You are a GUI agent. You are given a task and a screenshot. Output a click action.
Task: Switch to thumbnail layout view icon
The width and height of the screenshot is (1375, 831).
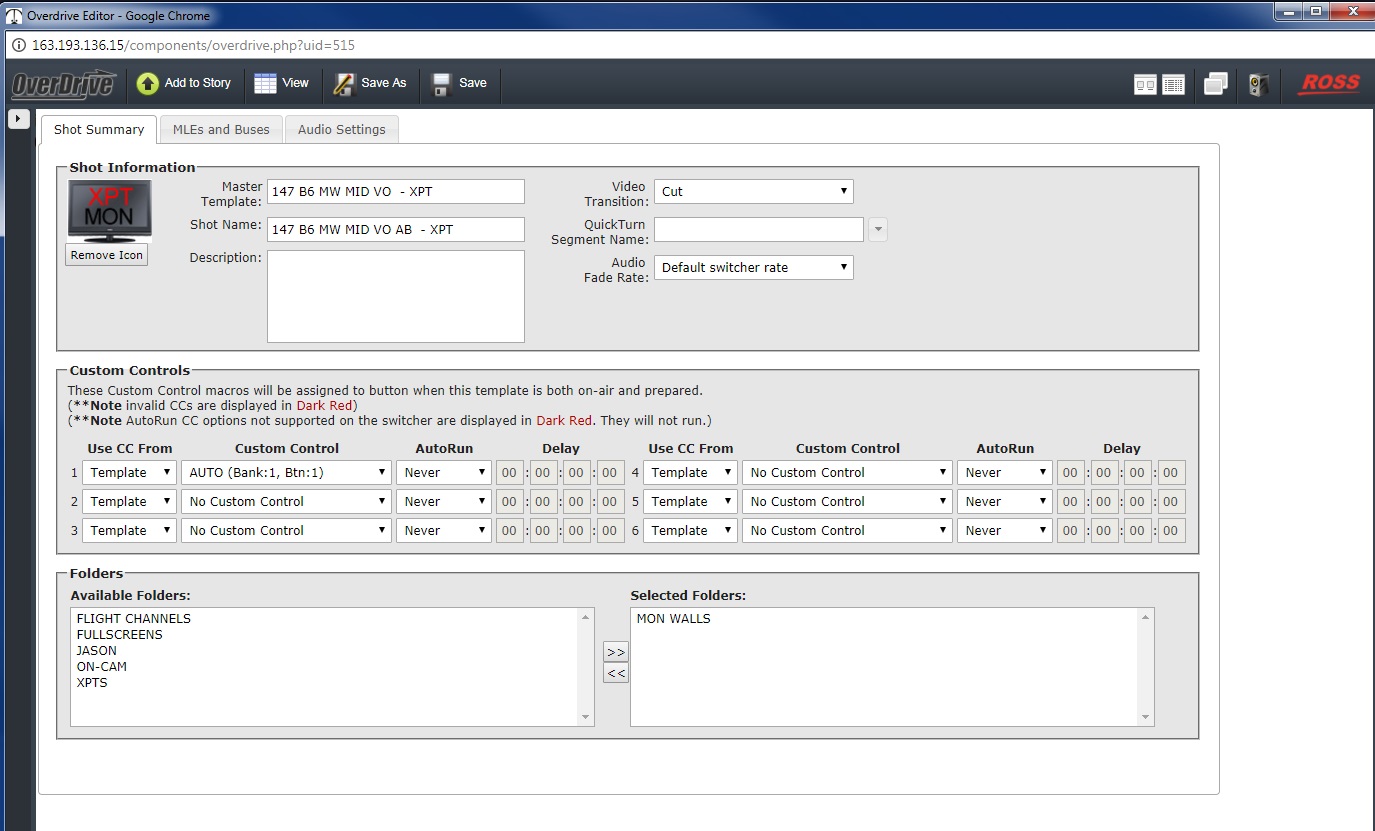click(x=1145, y=85)
